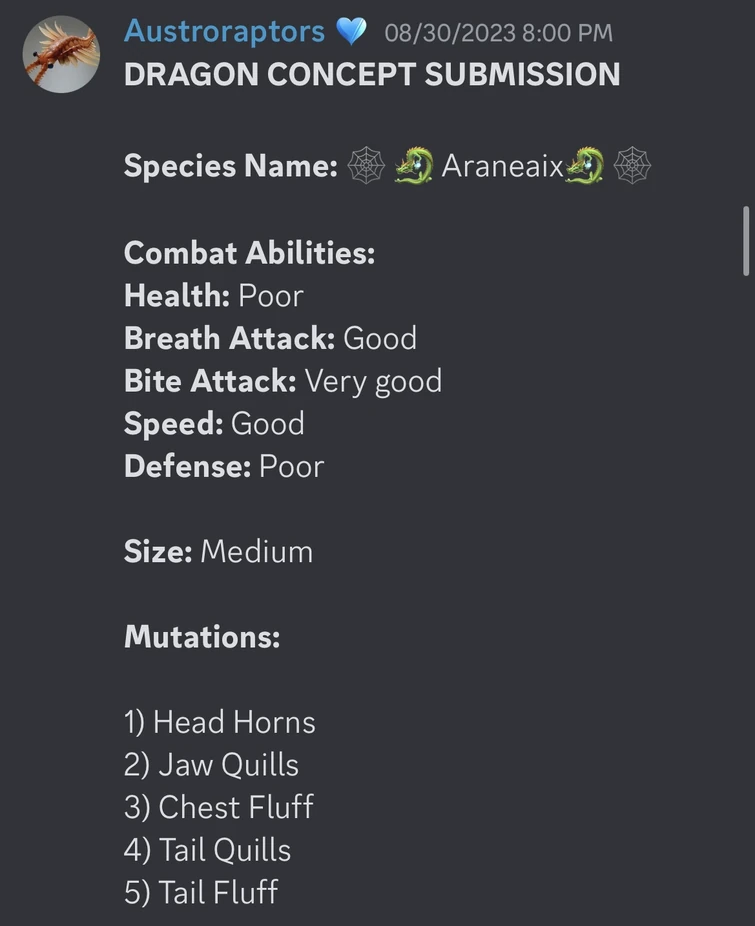Click the Combat Abilities label
This screenshot has width=755, height=926.
pos(249,253)
